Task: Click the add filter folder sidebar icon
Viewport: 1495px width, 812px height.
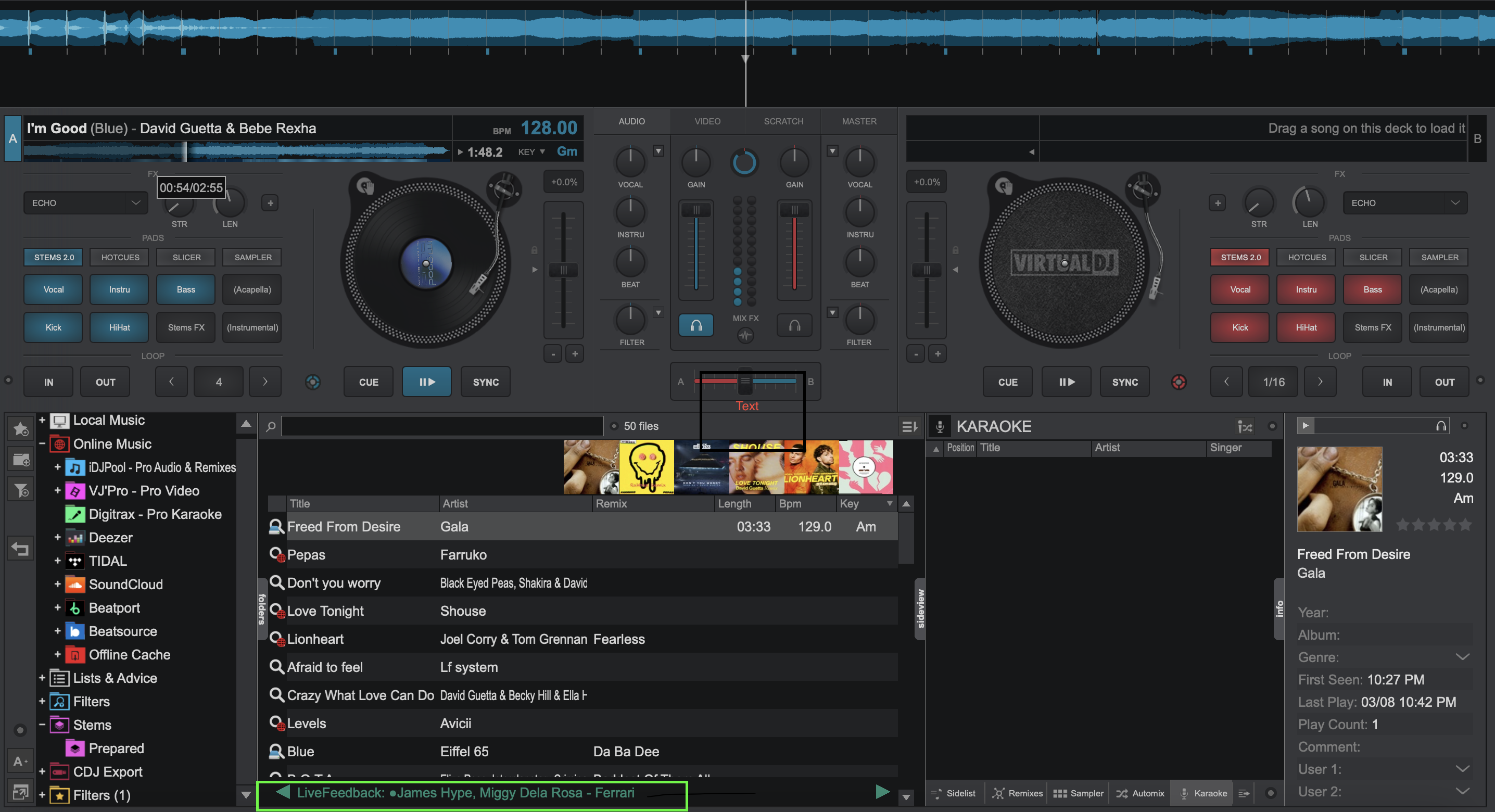Action: click(x=21, y=490)
